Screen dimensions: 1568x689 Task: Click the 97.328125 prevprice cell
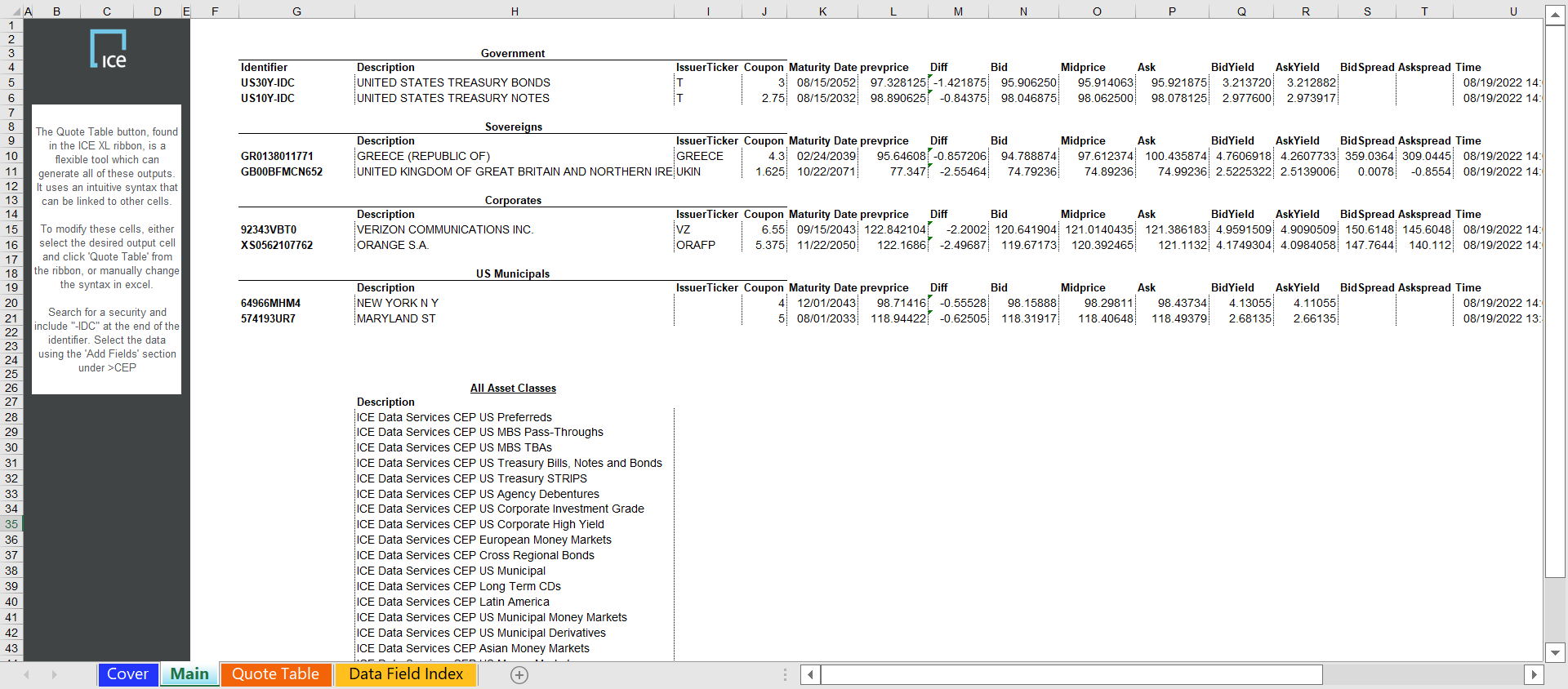coord(893,82)
